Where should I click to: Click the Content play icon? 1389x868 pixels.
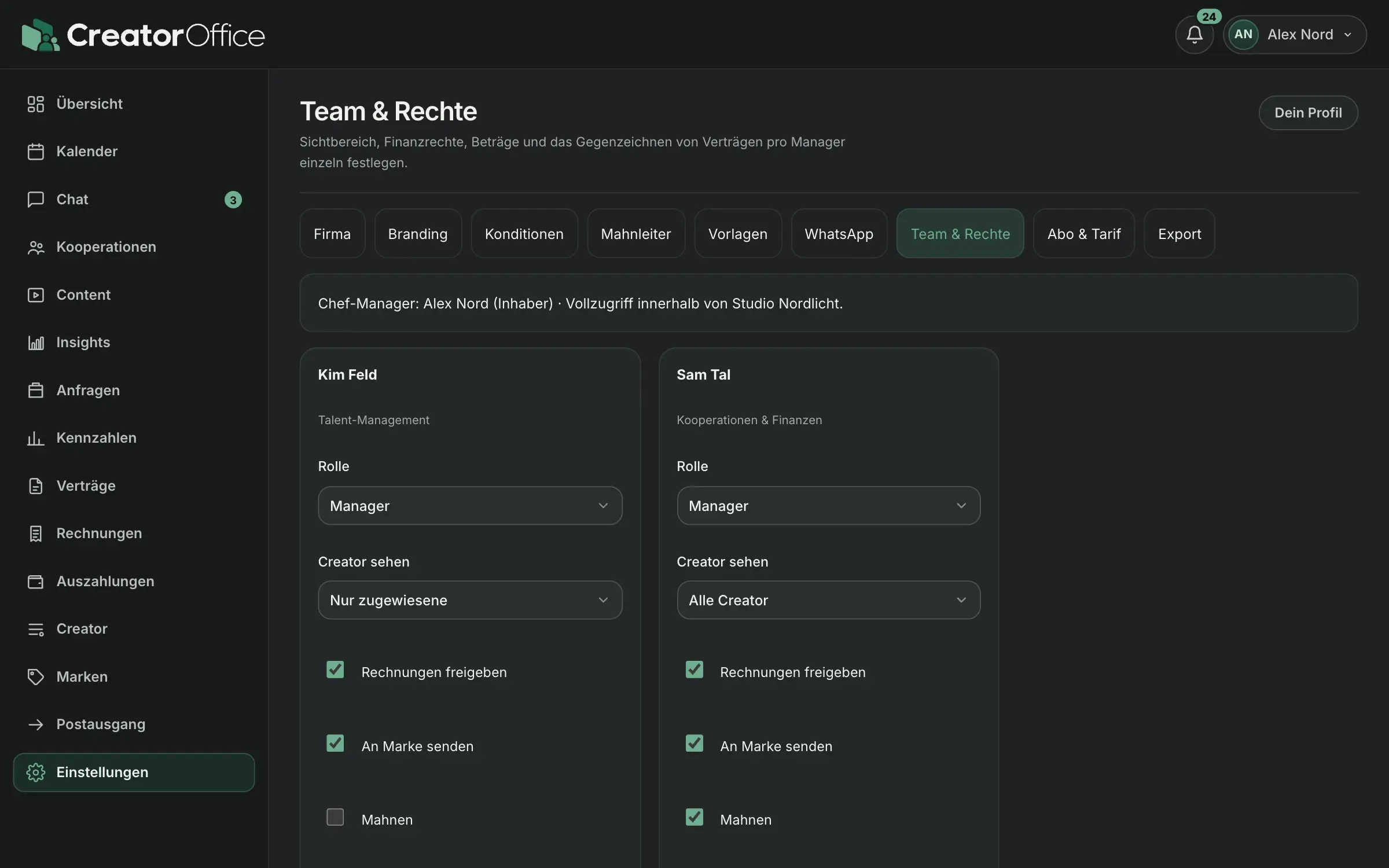[x=36, y=295]
